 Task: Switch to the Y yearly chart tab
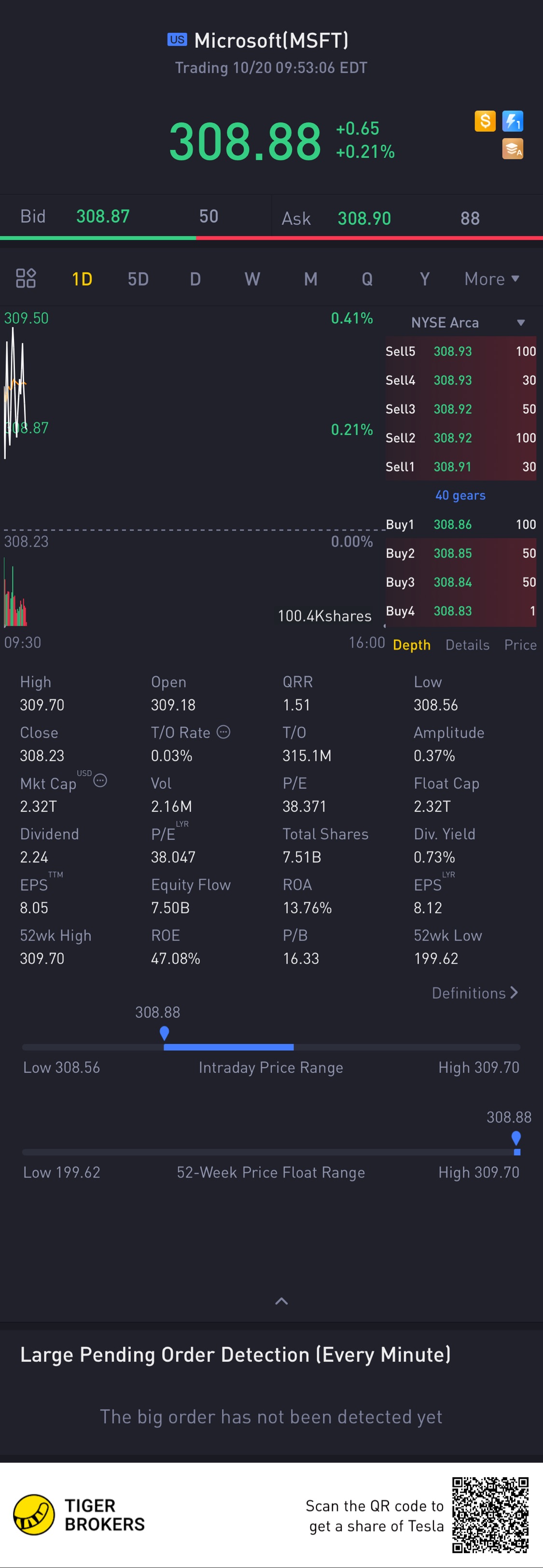coord(425,279)
